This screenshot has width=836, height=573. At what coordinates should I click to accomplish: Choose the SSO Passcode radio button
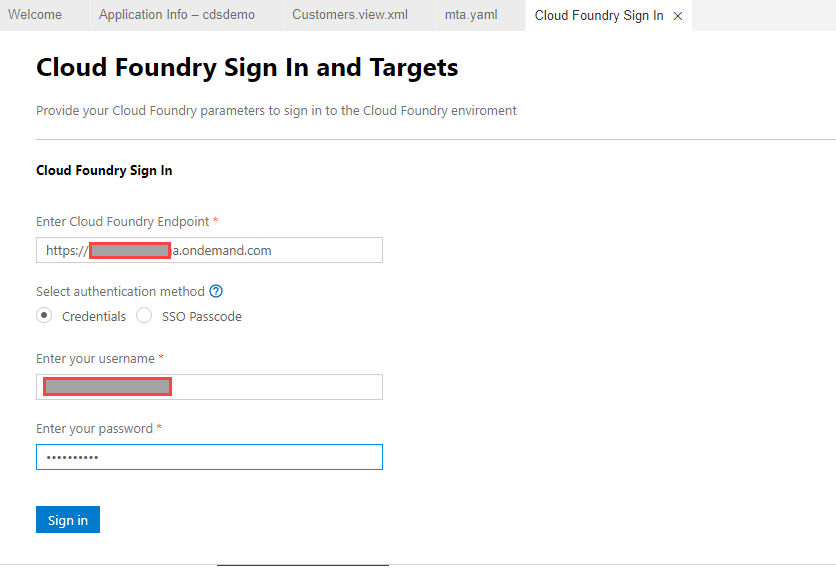click(x=144, y=316)
